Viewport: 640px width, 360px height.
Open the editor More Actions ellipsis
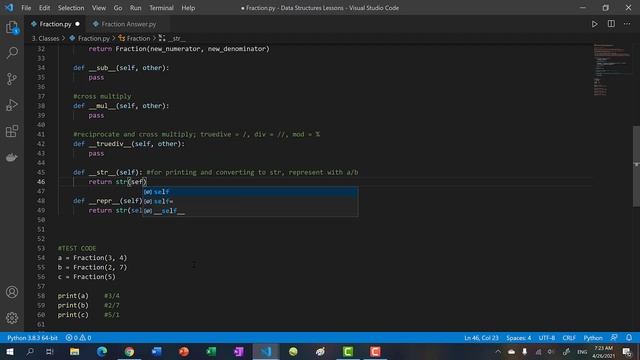[x=627, y=24]
